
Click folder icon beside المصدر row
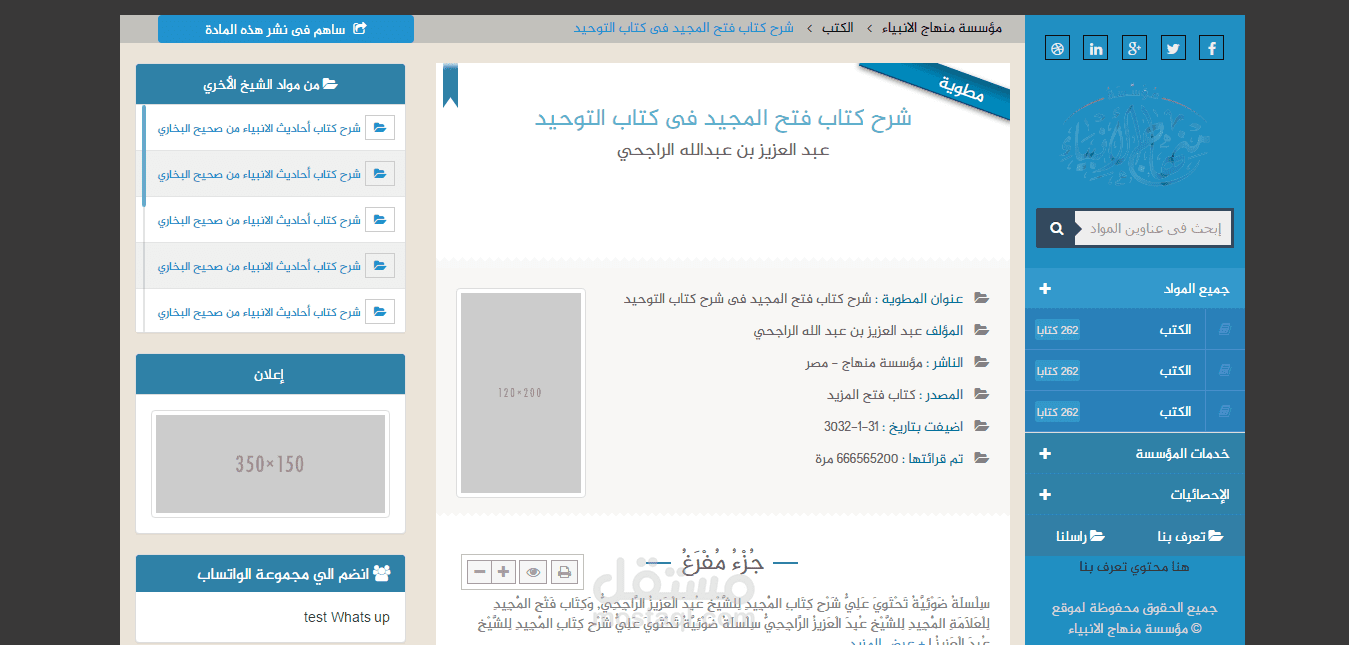click(982, 395)
